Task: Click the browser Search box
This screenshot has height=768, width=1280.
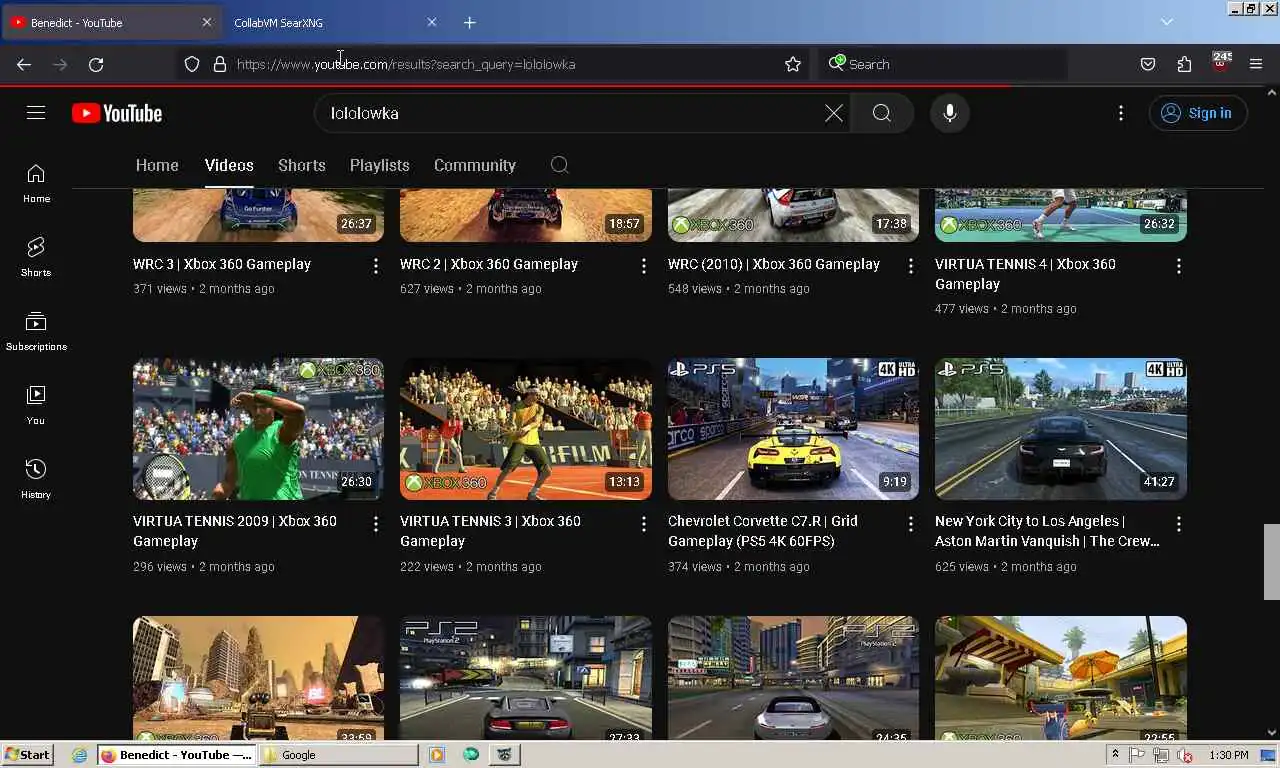Action: (942, 64)
